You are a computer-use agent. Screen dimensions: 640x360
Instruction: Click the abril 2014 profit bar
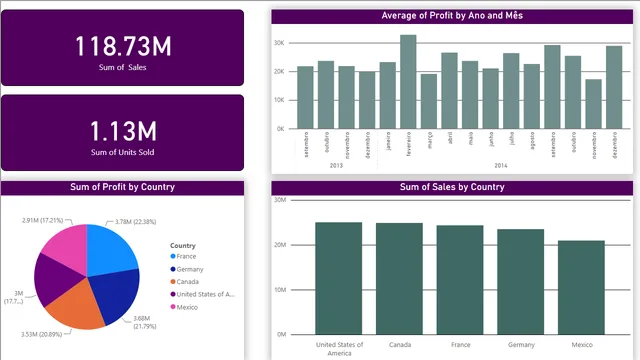[449, 91]
